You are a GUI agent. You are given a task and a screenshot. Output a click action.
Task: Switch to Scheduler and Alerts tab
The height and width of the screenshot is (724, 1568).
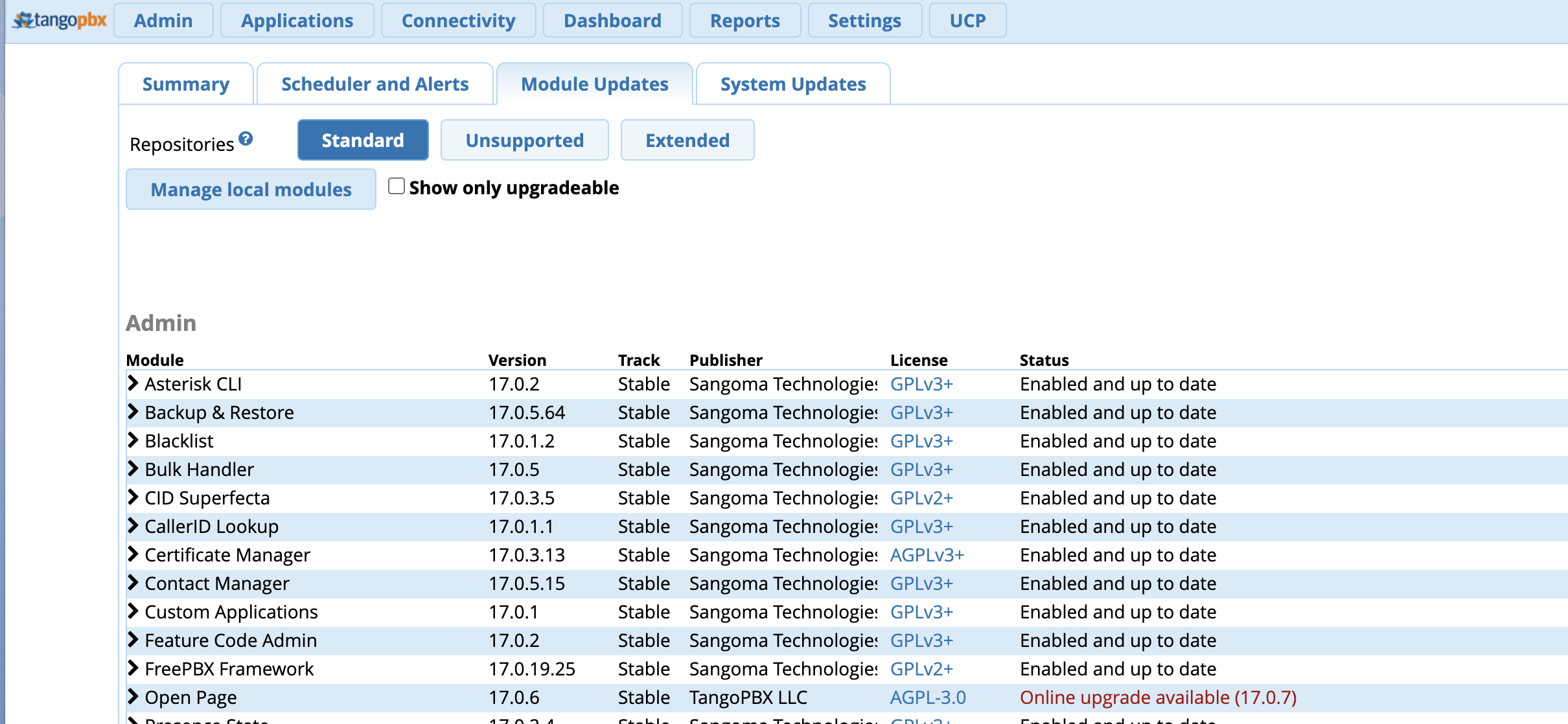(375, 84)
